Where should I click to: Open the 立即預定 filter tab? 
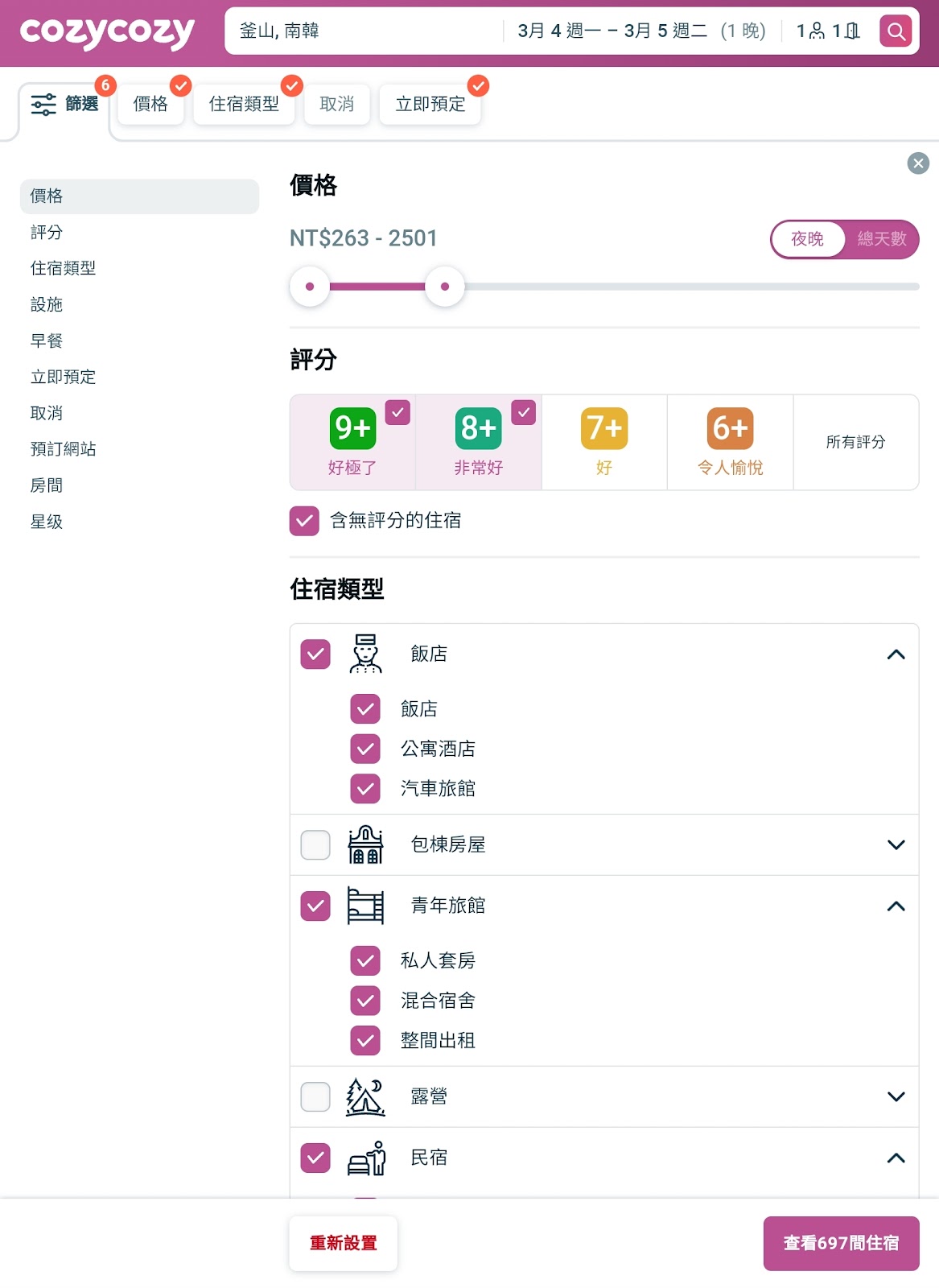tap(430, 104)
